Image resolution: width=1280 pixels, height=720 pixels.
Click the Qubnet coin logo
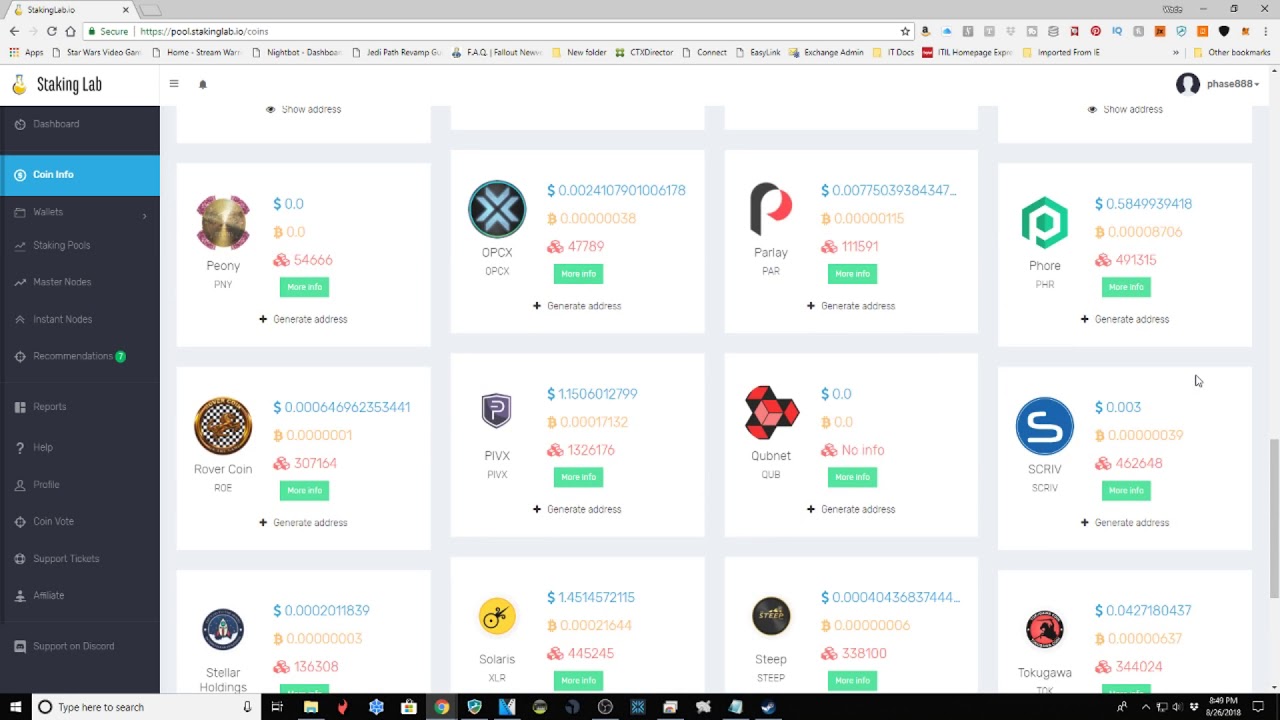coord(771,412)
